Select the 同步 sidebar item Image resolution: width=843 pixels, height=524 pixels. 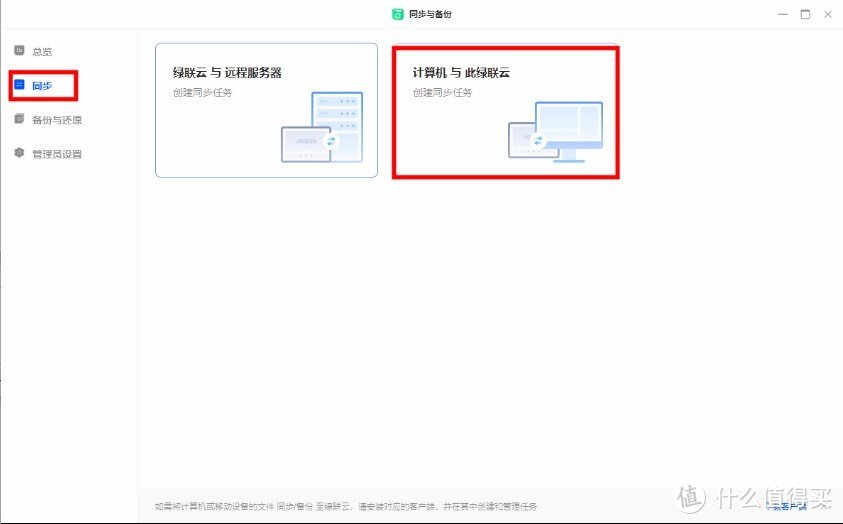tap(42, 85)
